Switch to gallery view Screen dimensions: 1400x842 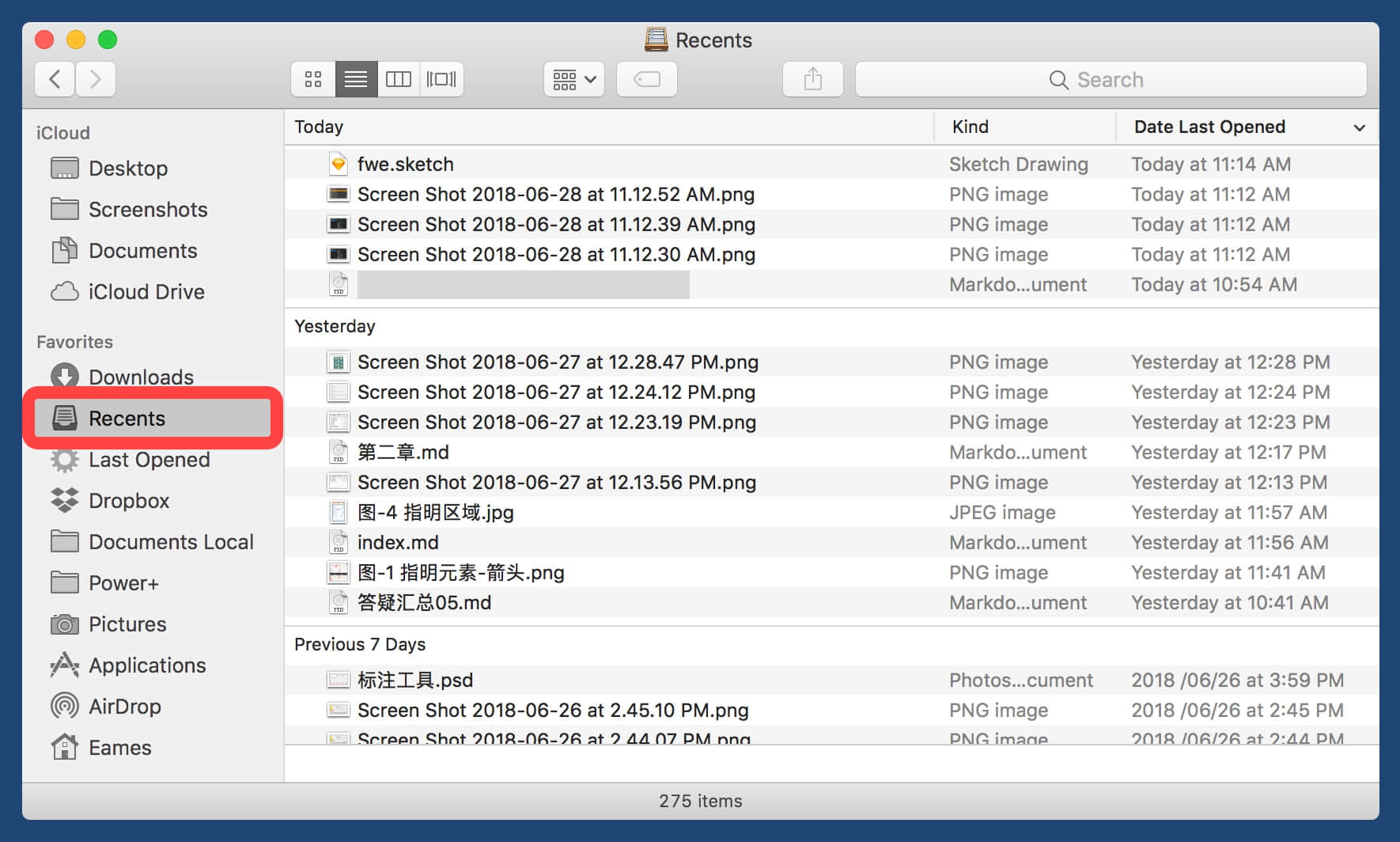pos(441,79)
